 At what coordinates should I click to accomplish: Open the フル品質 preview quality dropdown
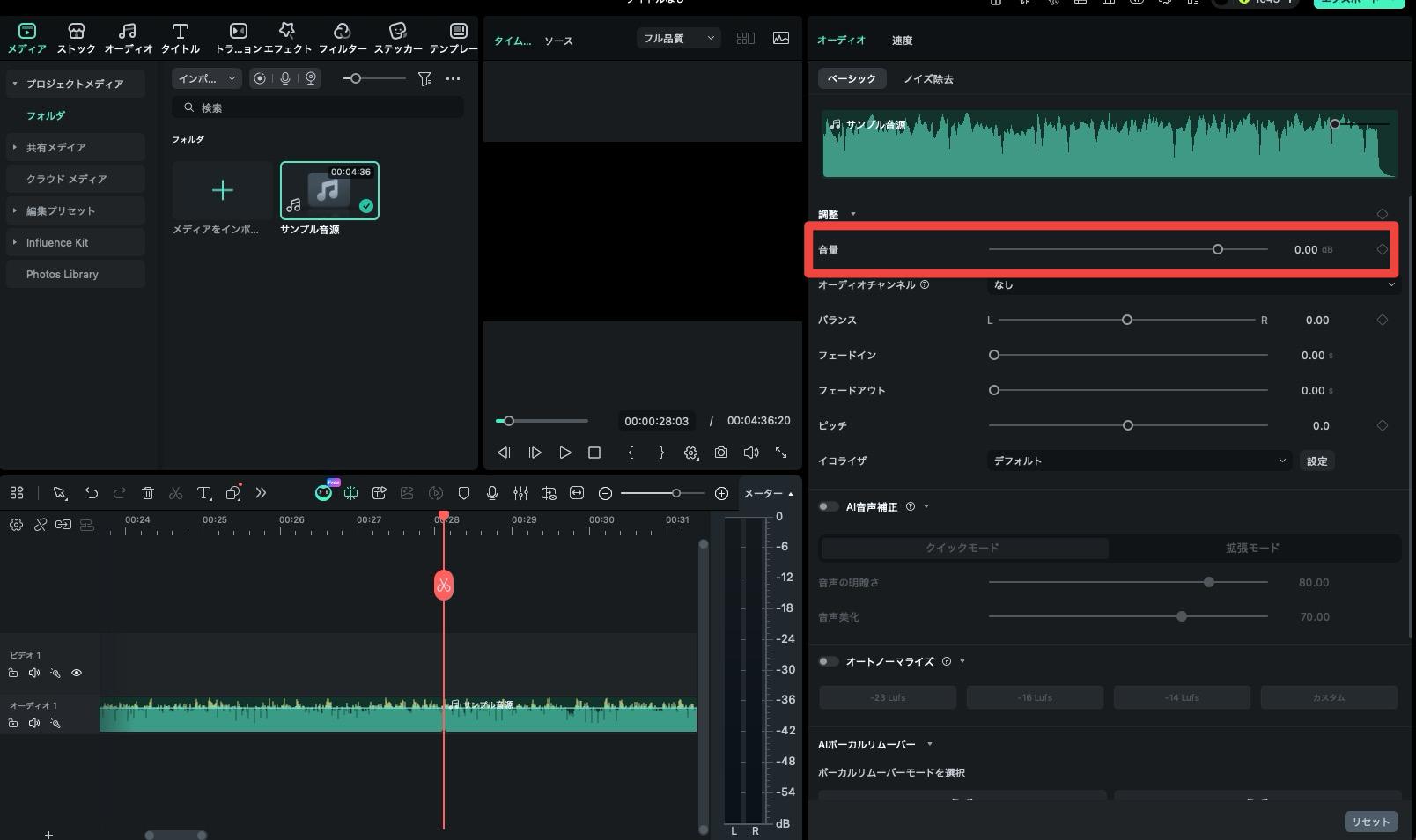pyautogui.click(x=677, y=38)
